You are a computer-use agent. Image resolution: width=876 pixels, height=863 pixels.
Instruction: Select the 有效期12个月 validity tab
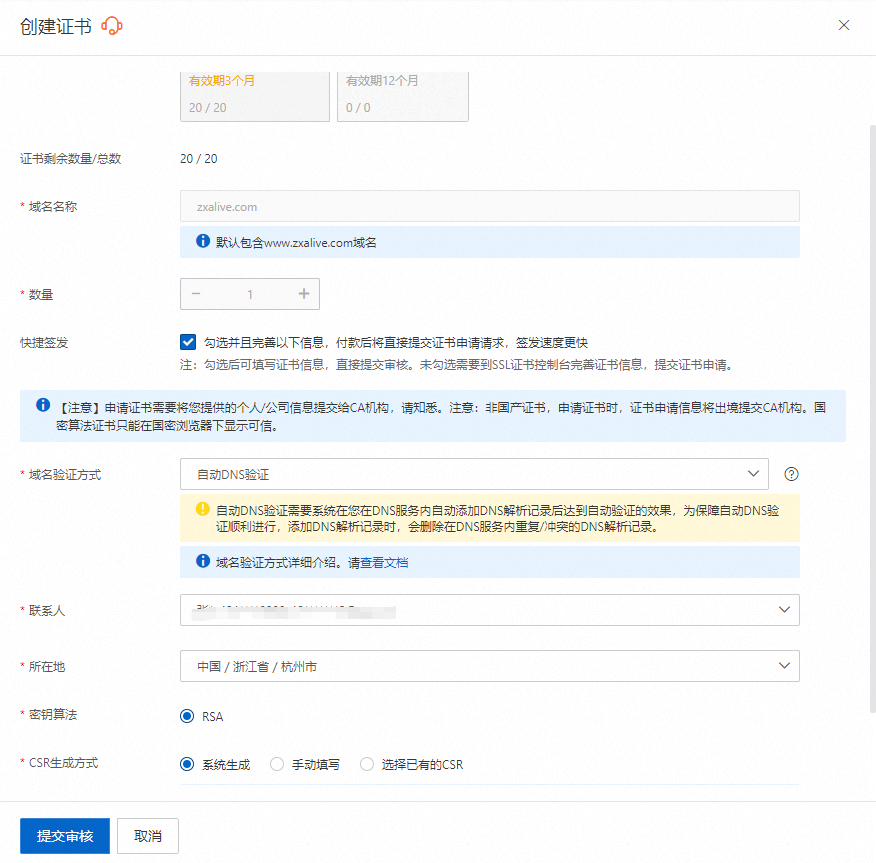[x=402, y=94]
